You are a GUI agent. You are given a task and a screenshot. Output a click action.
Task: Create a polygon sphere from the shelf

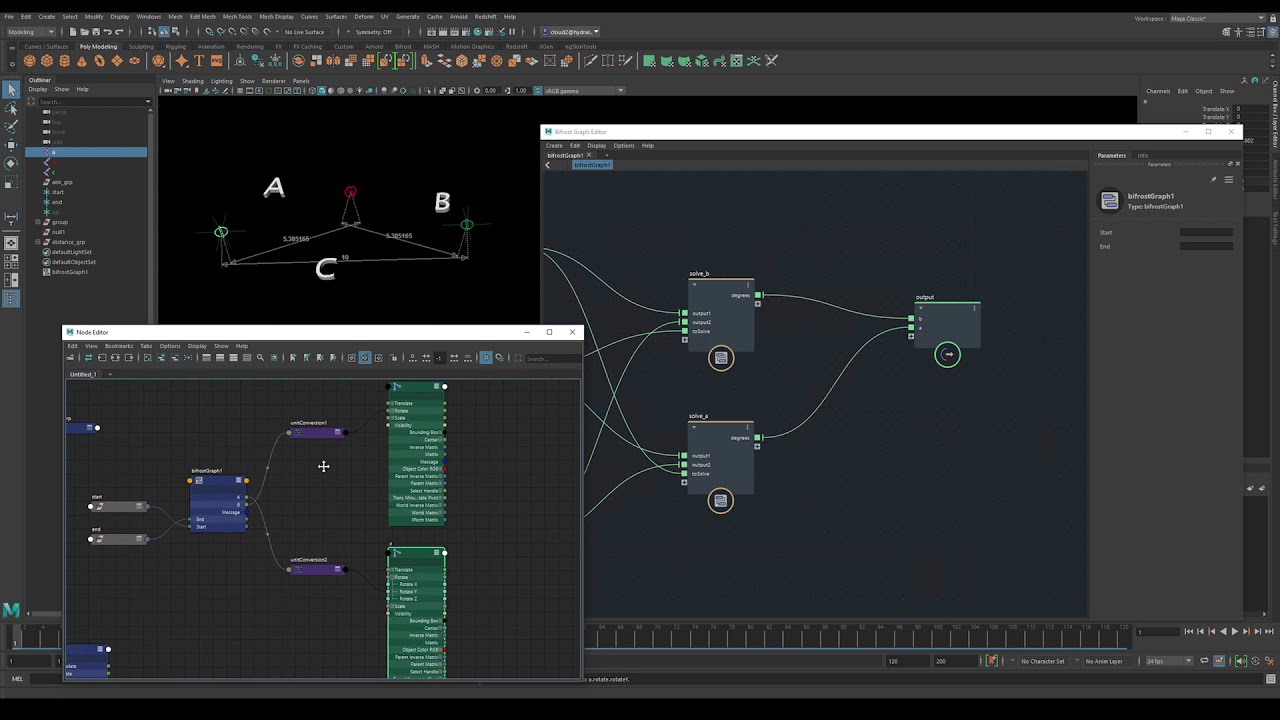click(30, 61)
